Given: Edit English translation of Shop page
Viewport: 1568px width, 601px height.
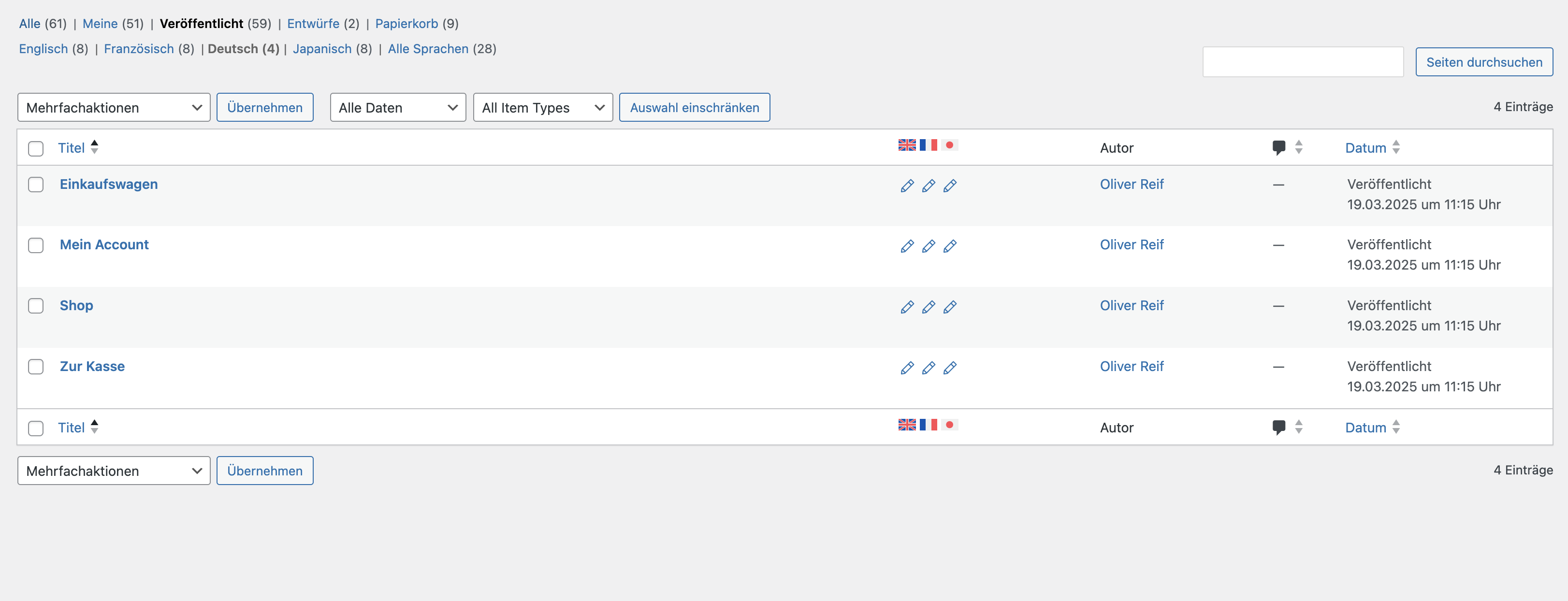Looking at the screenshot, I should 907,307.
